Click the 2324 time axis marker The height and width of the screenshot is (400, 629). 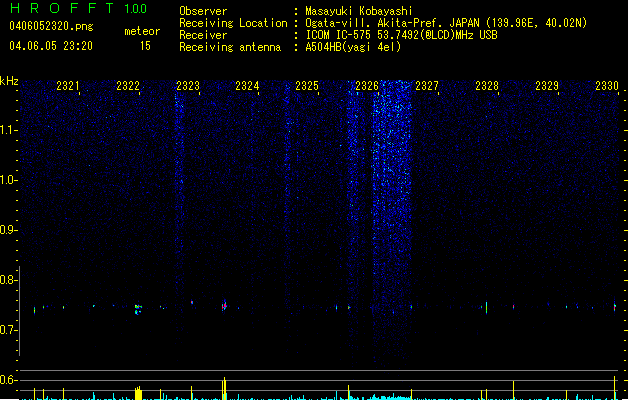247,86
